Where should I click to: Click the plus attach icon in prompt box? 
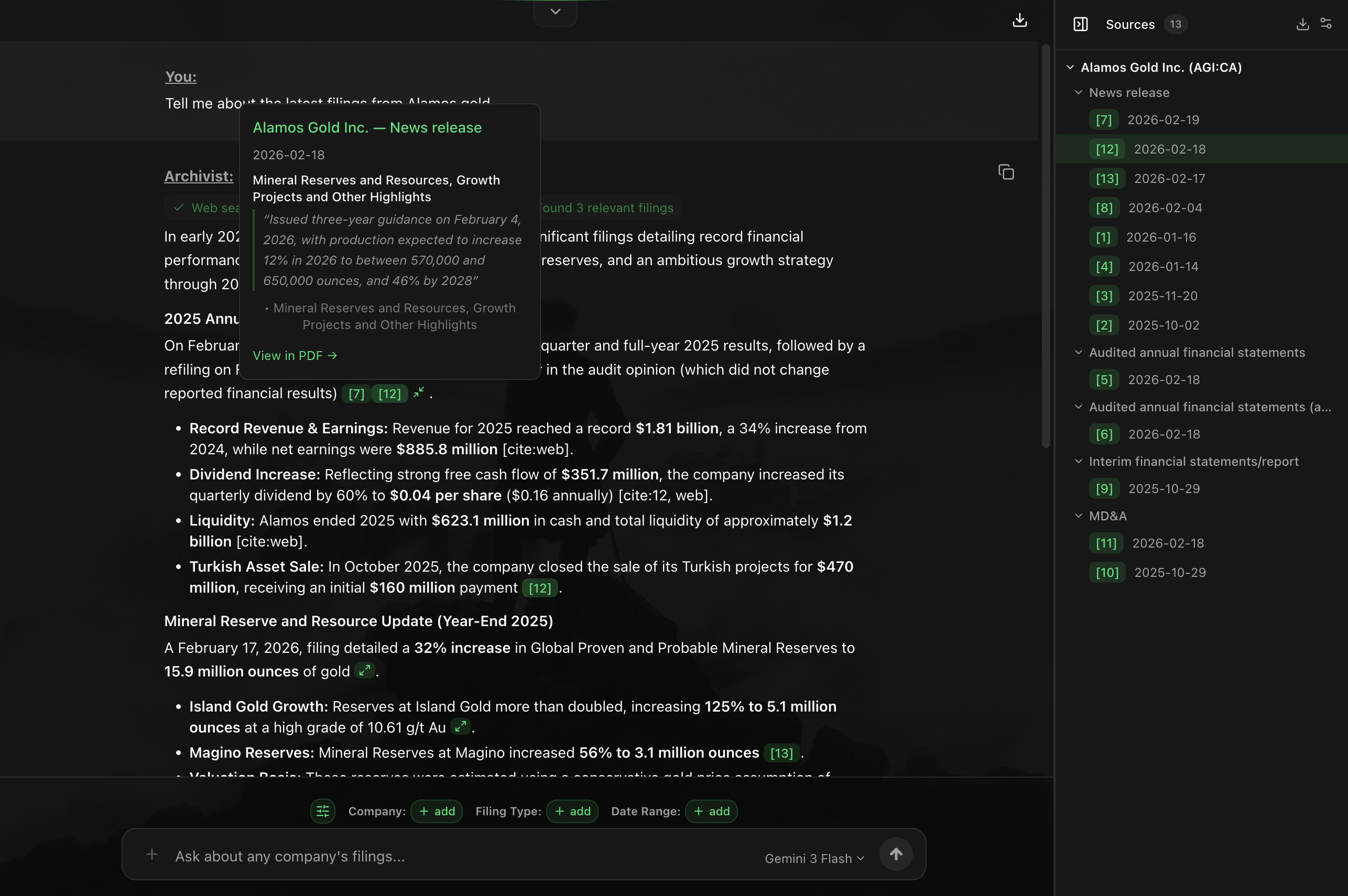(x=152, y=854)
